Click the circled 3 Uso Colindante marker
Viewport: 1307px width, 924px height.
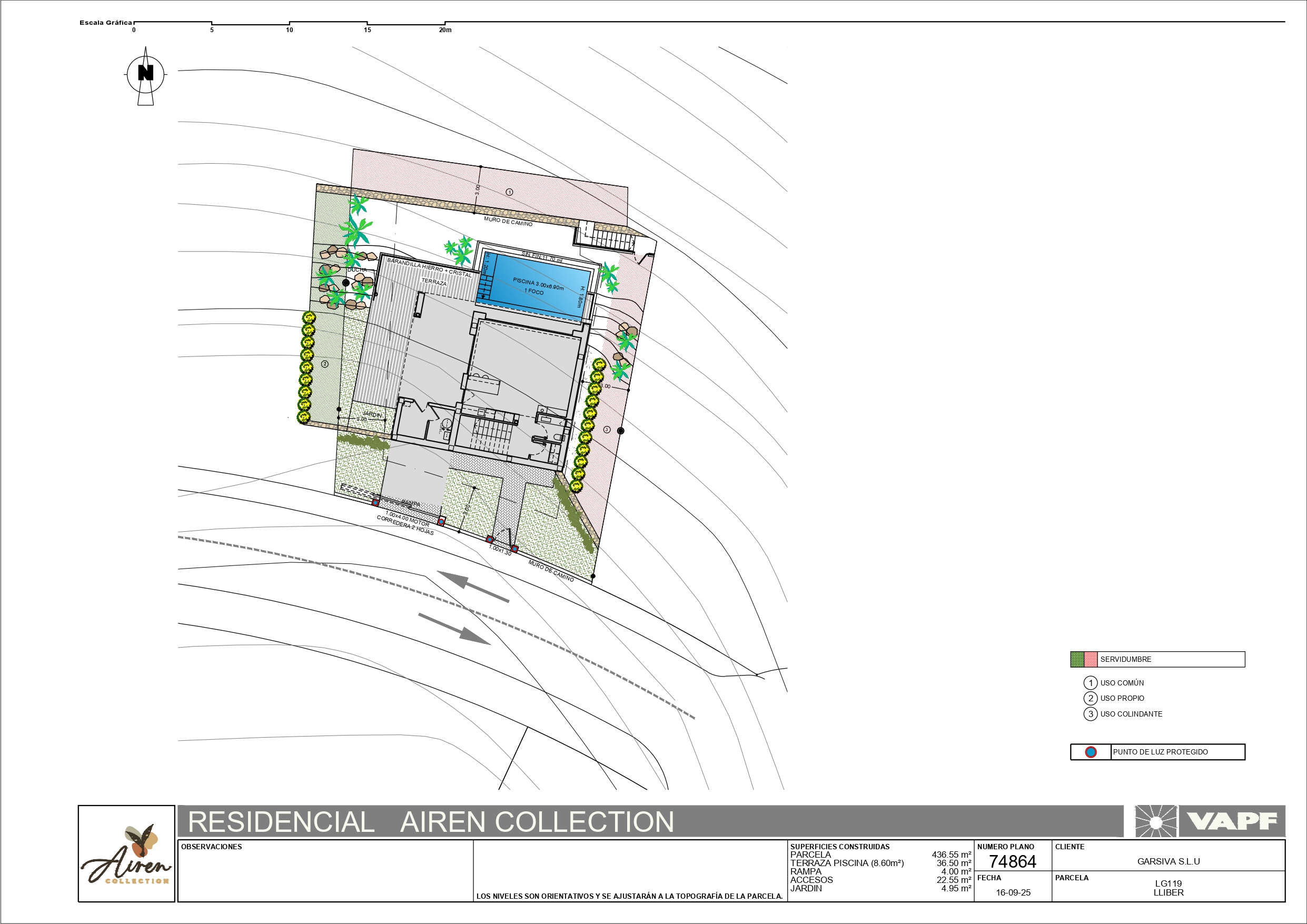coord(1090,714)
